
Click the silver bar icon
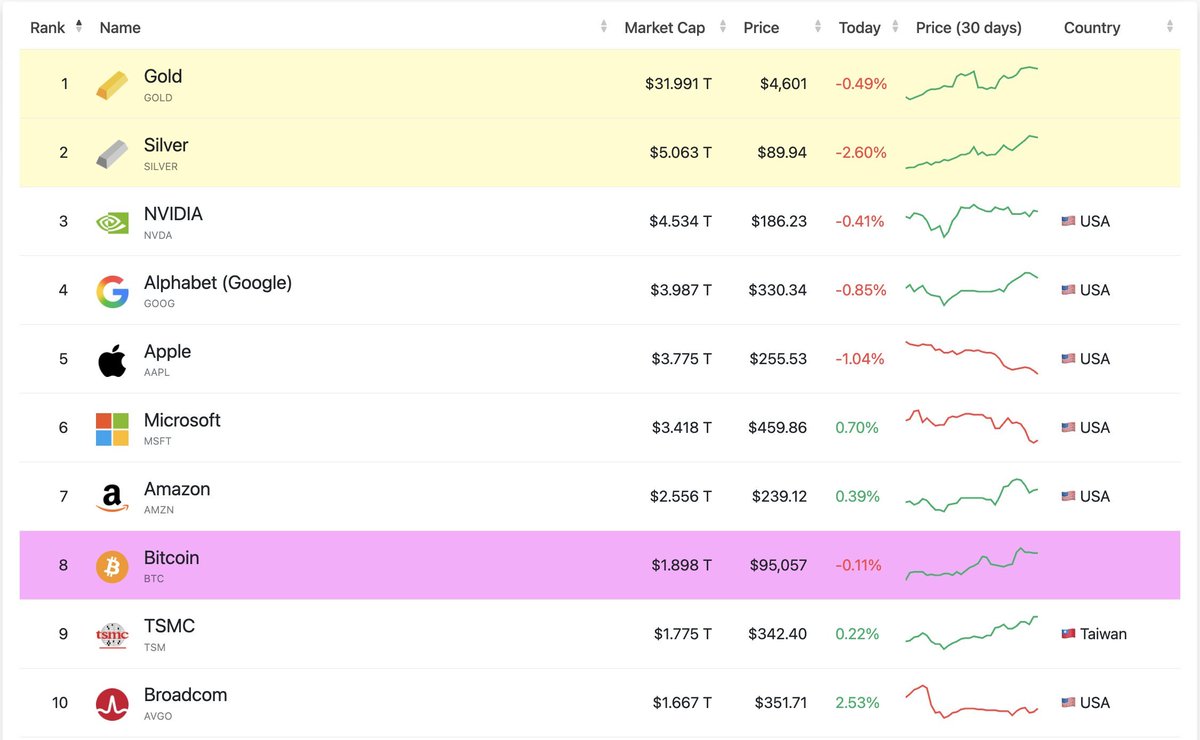[x=111, y=152]
